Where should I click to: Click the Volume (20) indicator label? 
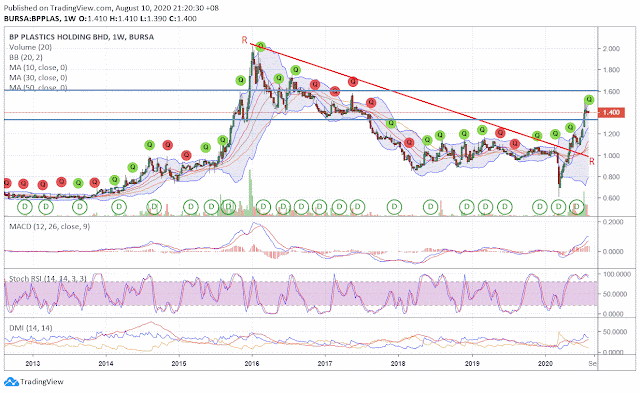(x=31, y=47)
